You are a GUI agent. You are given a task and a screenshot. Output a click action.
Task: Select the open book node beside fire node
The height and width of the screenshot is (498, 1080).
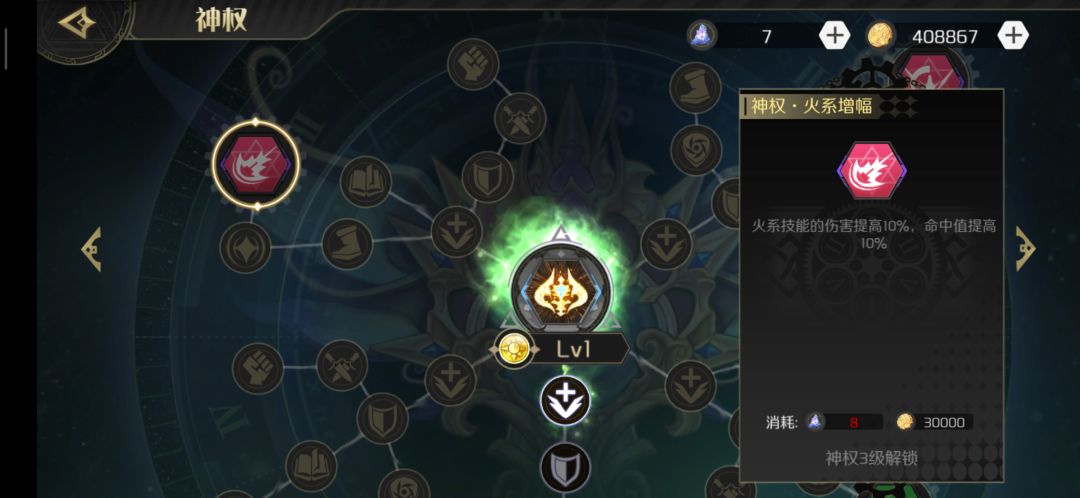pos(366,182)
